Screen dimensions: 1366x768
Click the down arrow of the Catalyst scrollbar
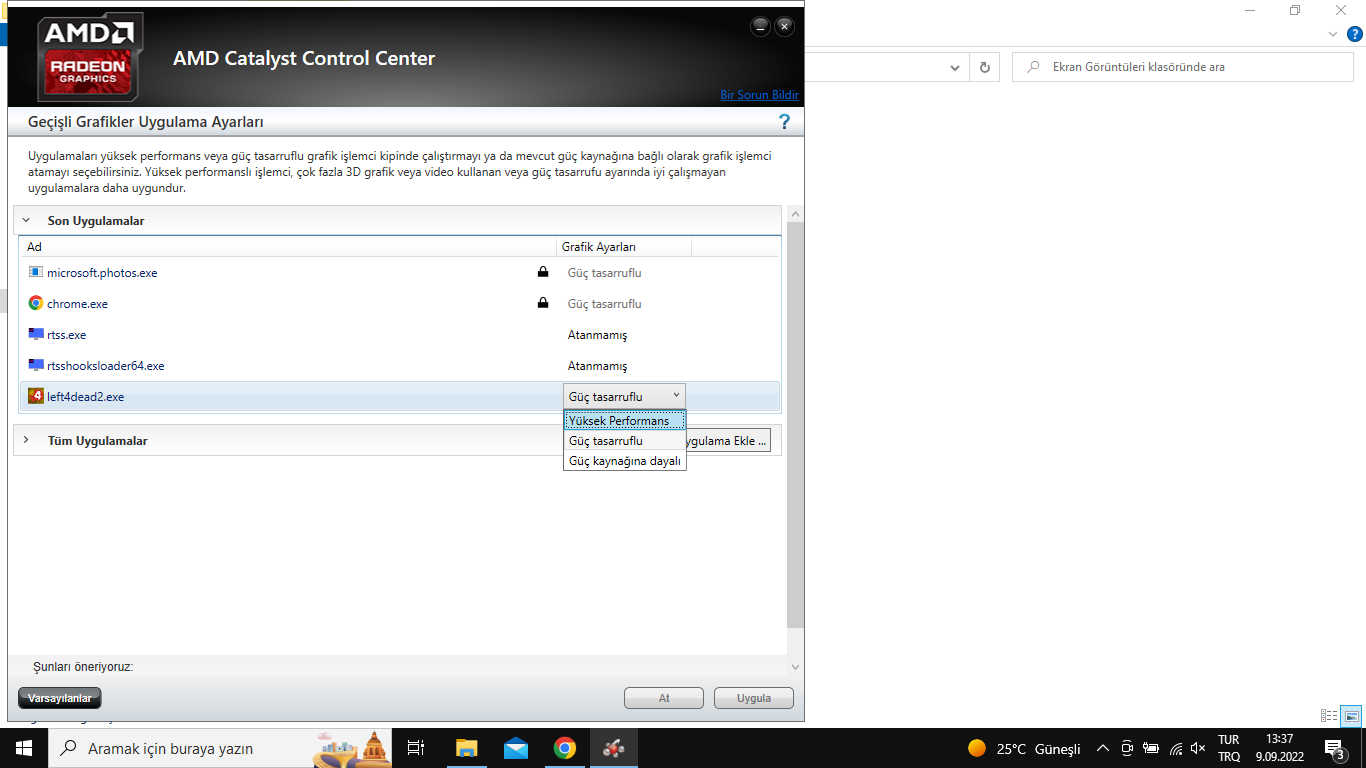[796, 667]
